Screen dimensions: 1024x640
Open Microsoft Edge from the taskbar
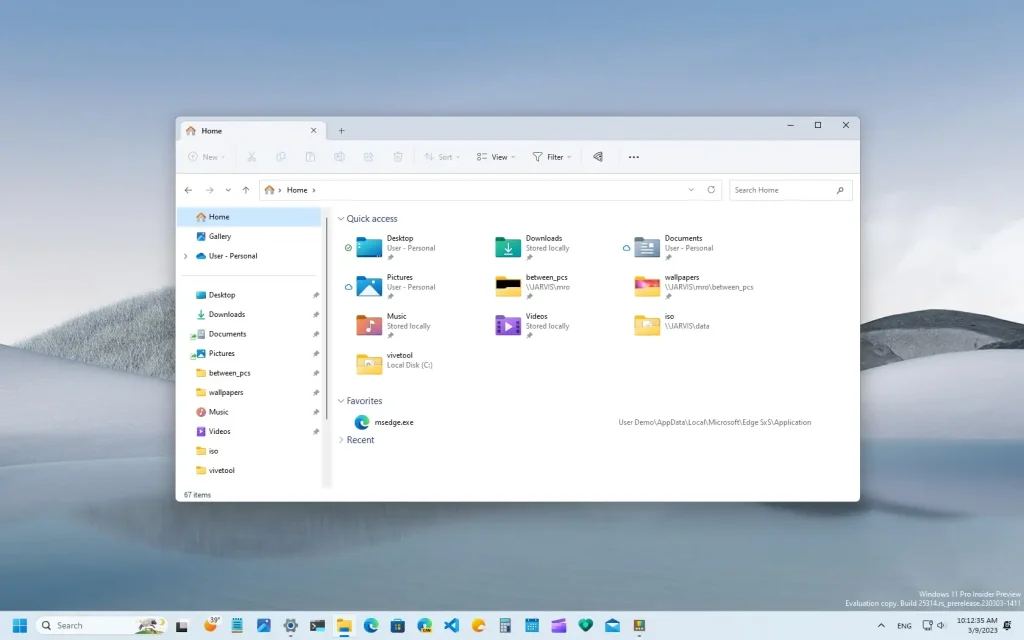(x=371, y=626)
